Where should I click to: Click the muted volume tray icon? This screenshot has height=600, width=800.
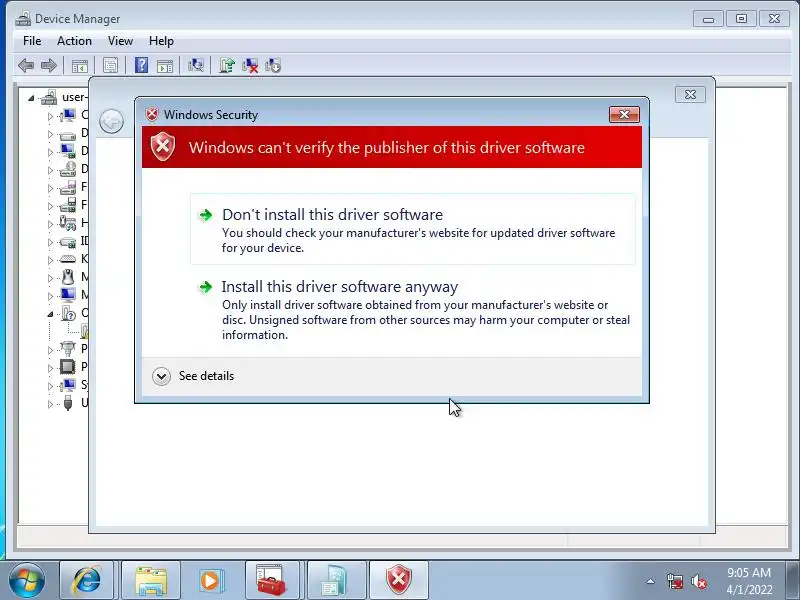coord(698,581)
